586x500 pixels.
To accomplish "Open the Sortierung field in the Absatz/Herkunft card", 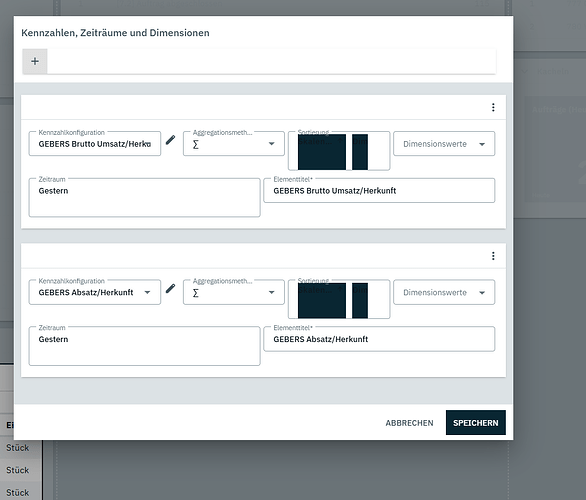I will tap(339, 299).
